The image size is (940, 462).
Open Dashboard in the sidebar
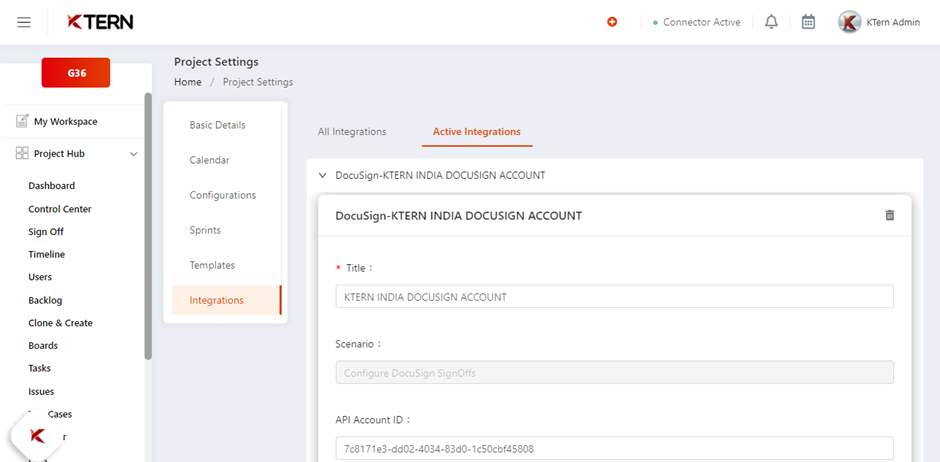(x=52, y=186)
